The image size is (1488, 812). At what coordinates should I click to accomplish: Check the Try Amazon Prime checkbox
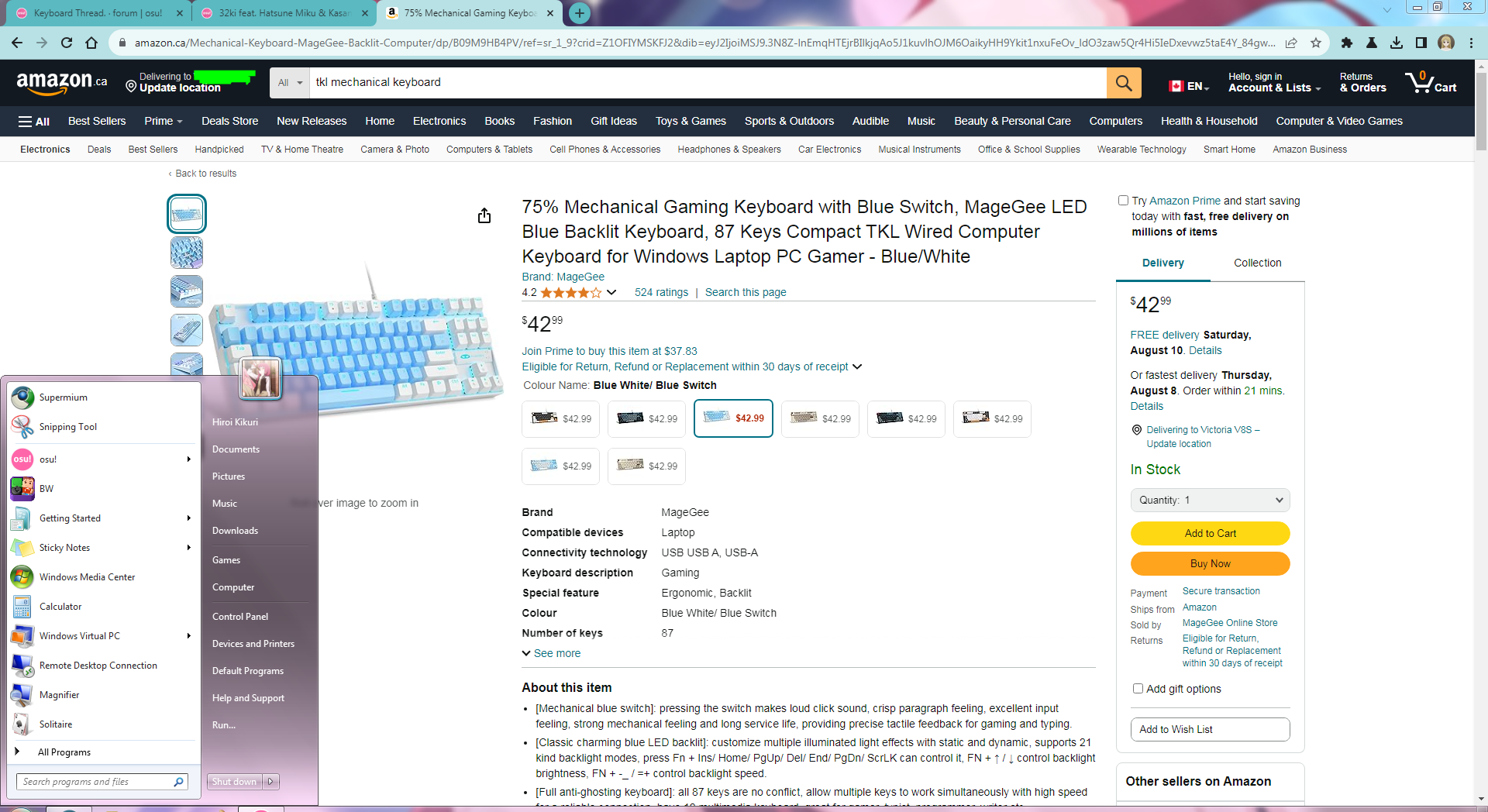[x=1123, y=201]
